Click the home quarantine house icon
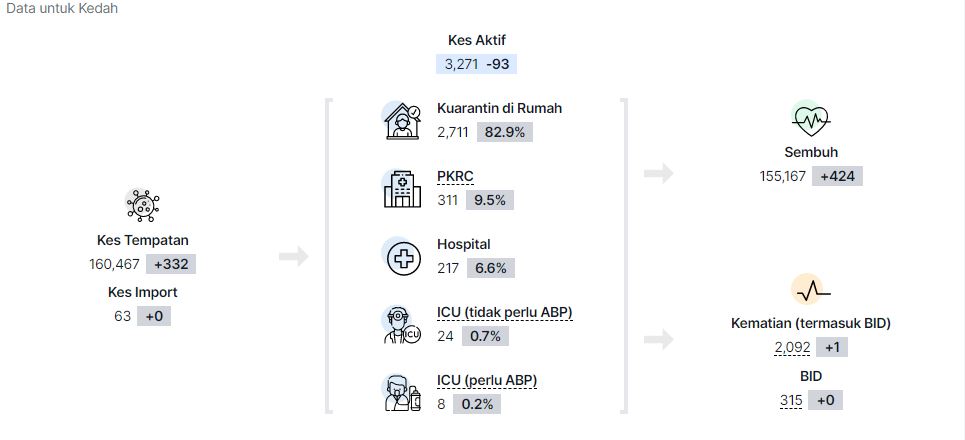 (x=402, y=121)
